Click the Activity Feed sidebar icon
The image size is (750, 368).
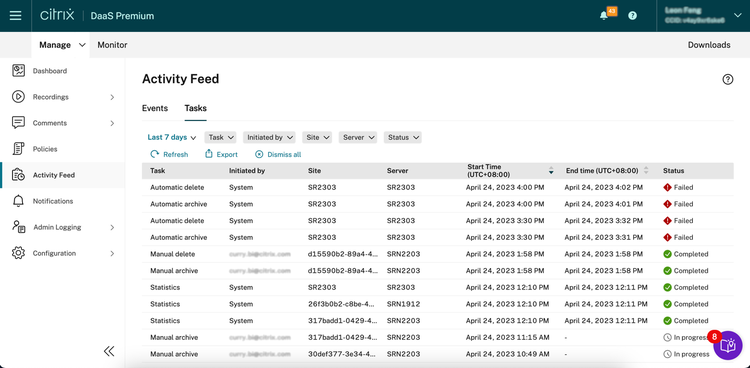[x=18, y=175]
